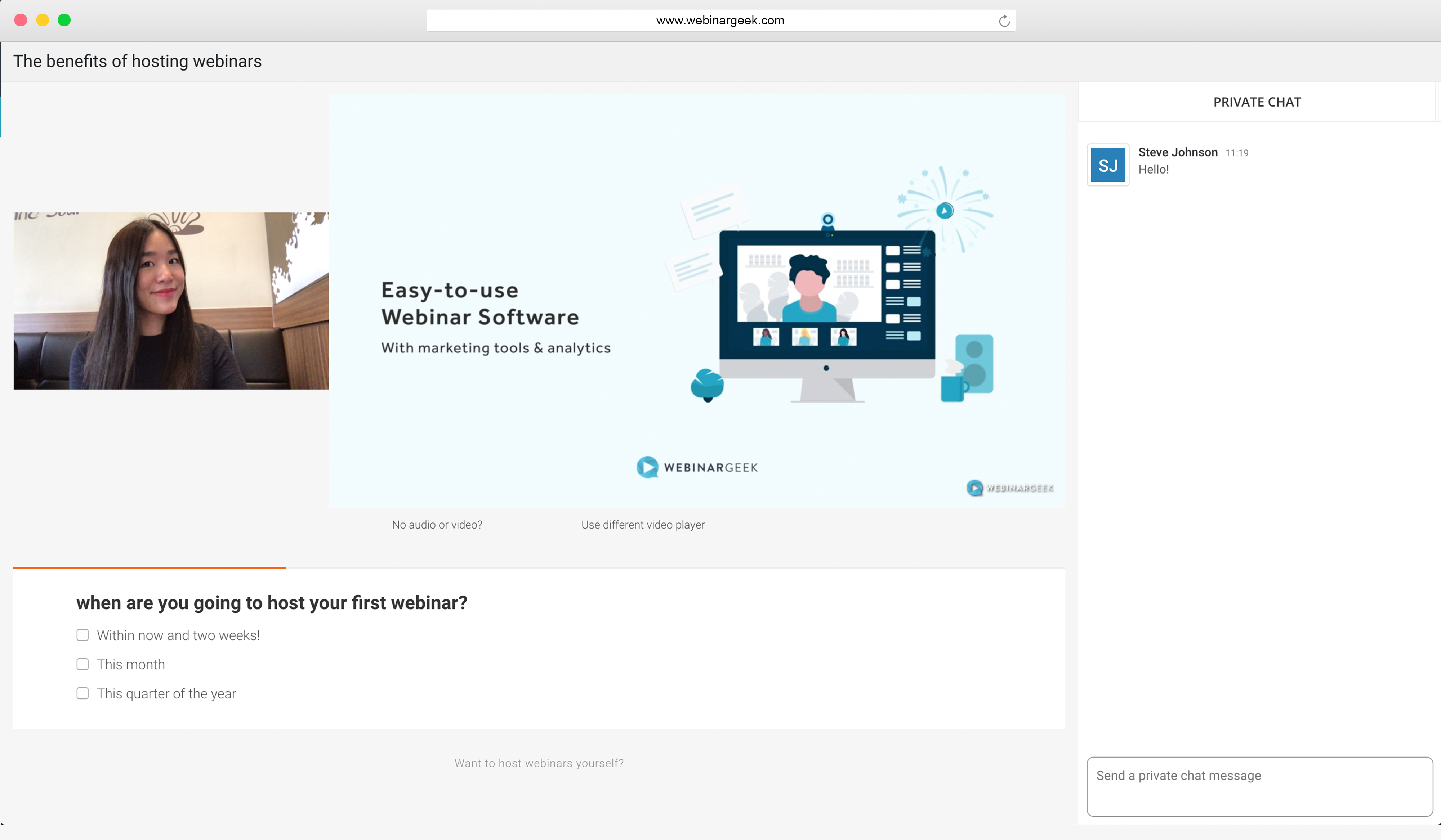Click the browser URL address bar
The height and width of the screenshot is (840, 1441).
coord(719,21)
